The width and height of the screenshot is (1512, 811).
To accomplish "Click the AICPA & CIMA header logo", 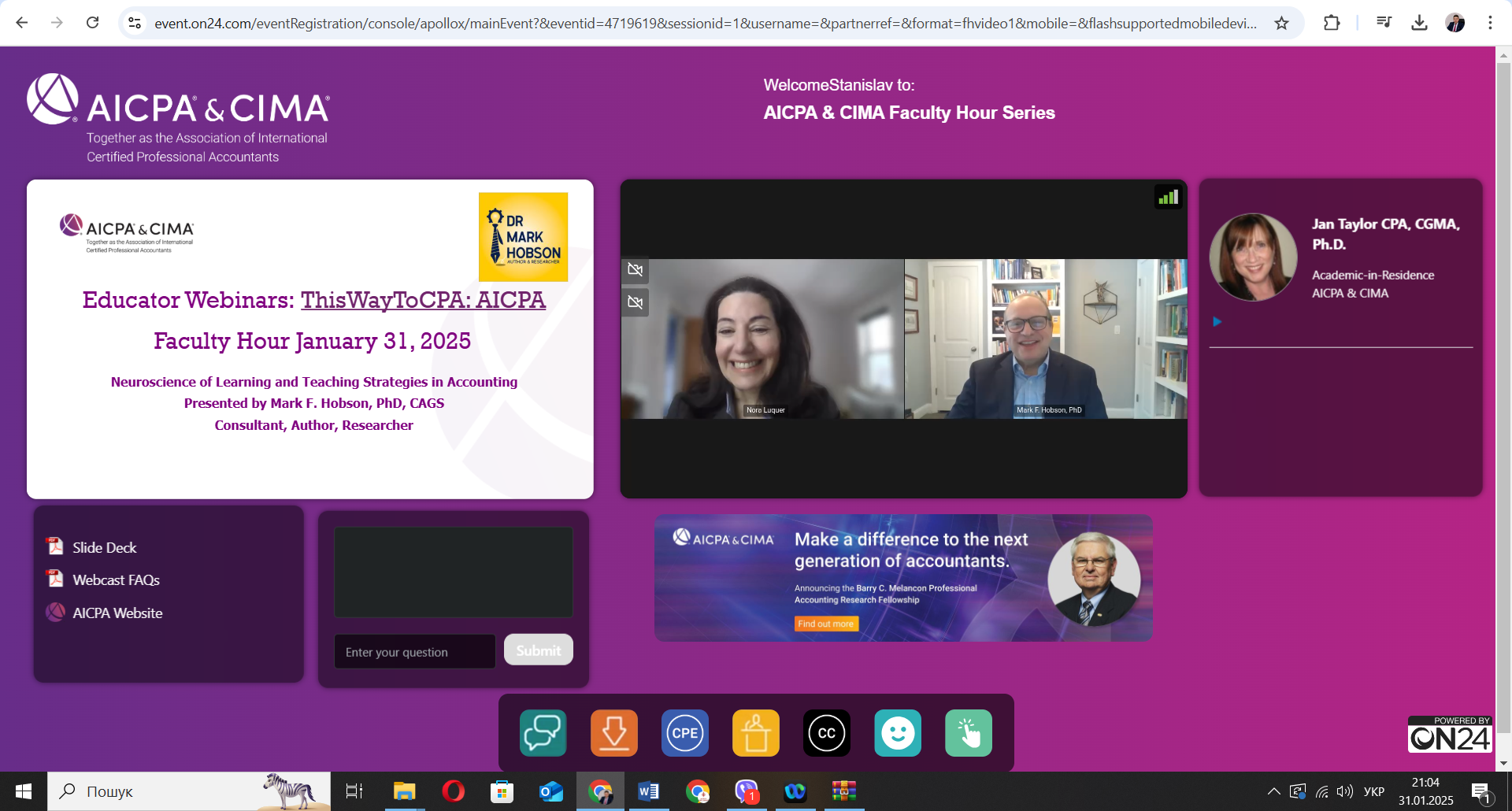I will (179, 118).
